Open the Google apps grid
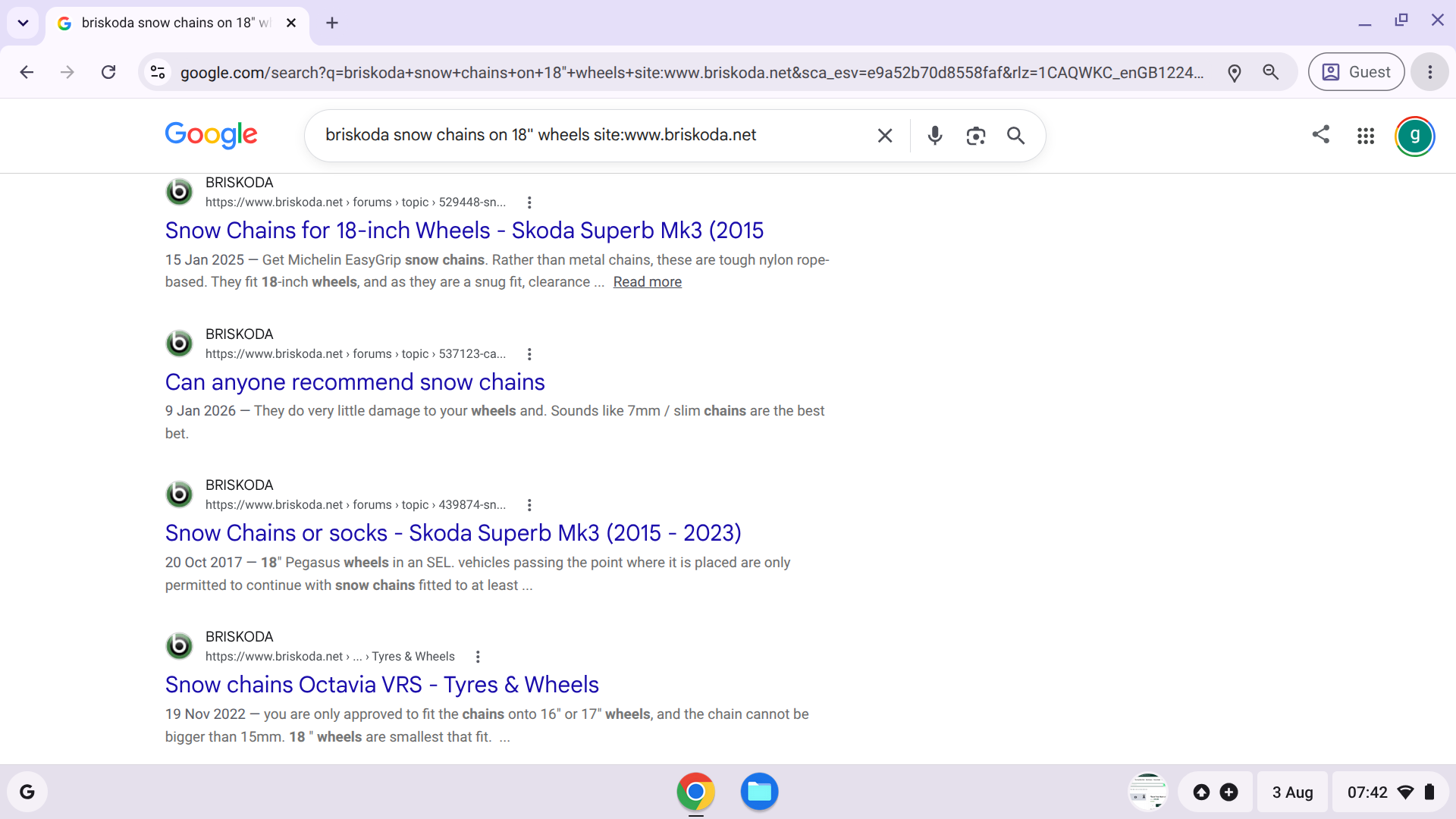Screen dimensions: 1456x819 1366,136
